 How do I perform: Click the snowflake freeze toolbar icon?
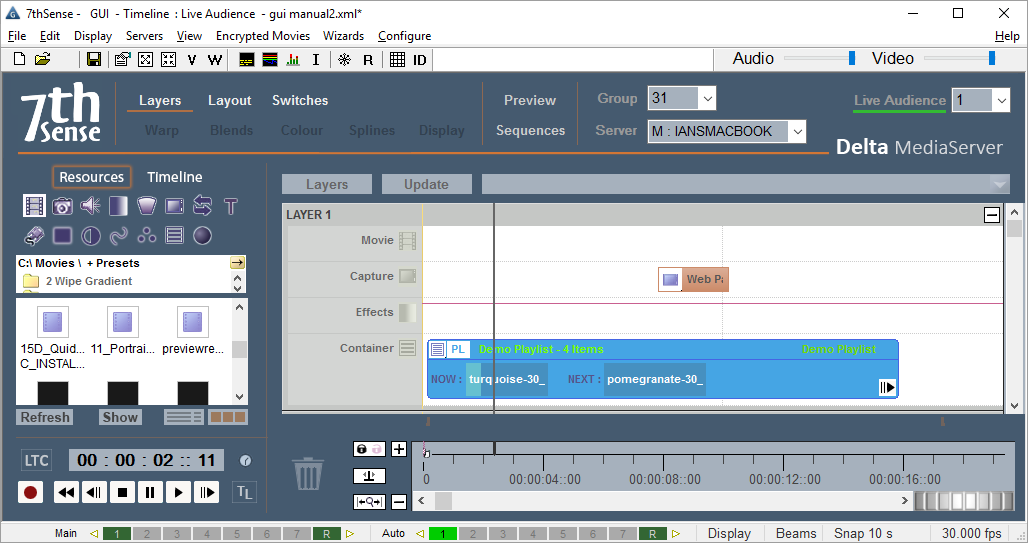344,60
